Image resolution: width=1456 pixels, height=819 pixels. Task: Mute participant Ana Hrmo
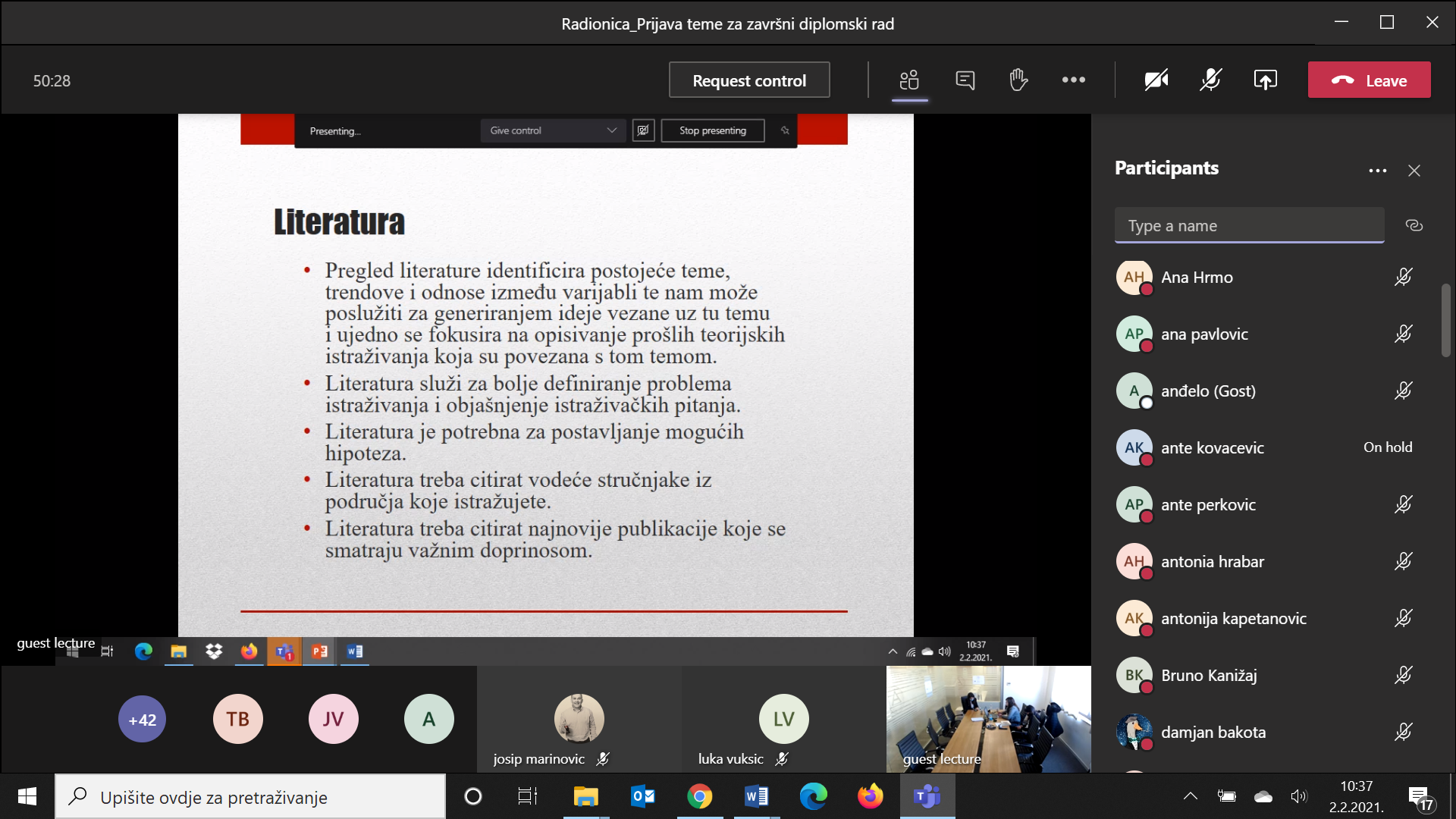[1403, 277]
